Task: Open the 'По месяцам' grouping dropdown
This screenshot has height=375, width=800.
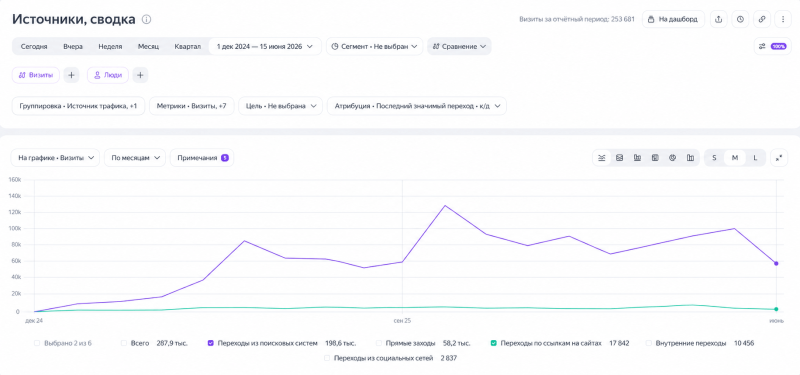Action: coord(135,158)
